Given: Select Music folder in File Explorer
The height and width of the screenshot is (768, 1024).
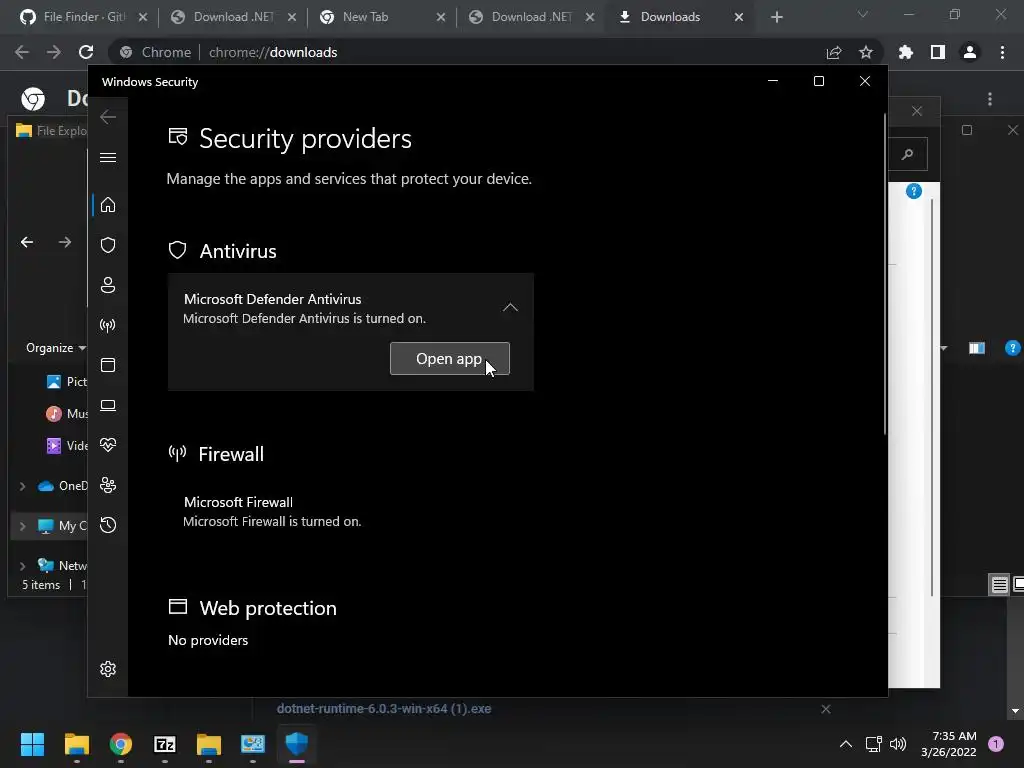Looking at the screenshot, I should (67, 413).
